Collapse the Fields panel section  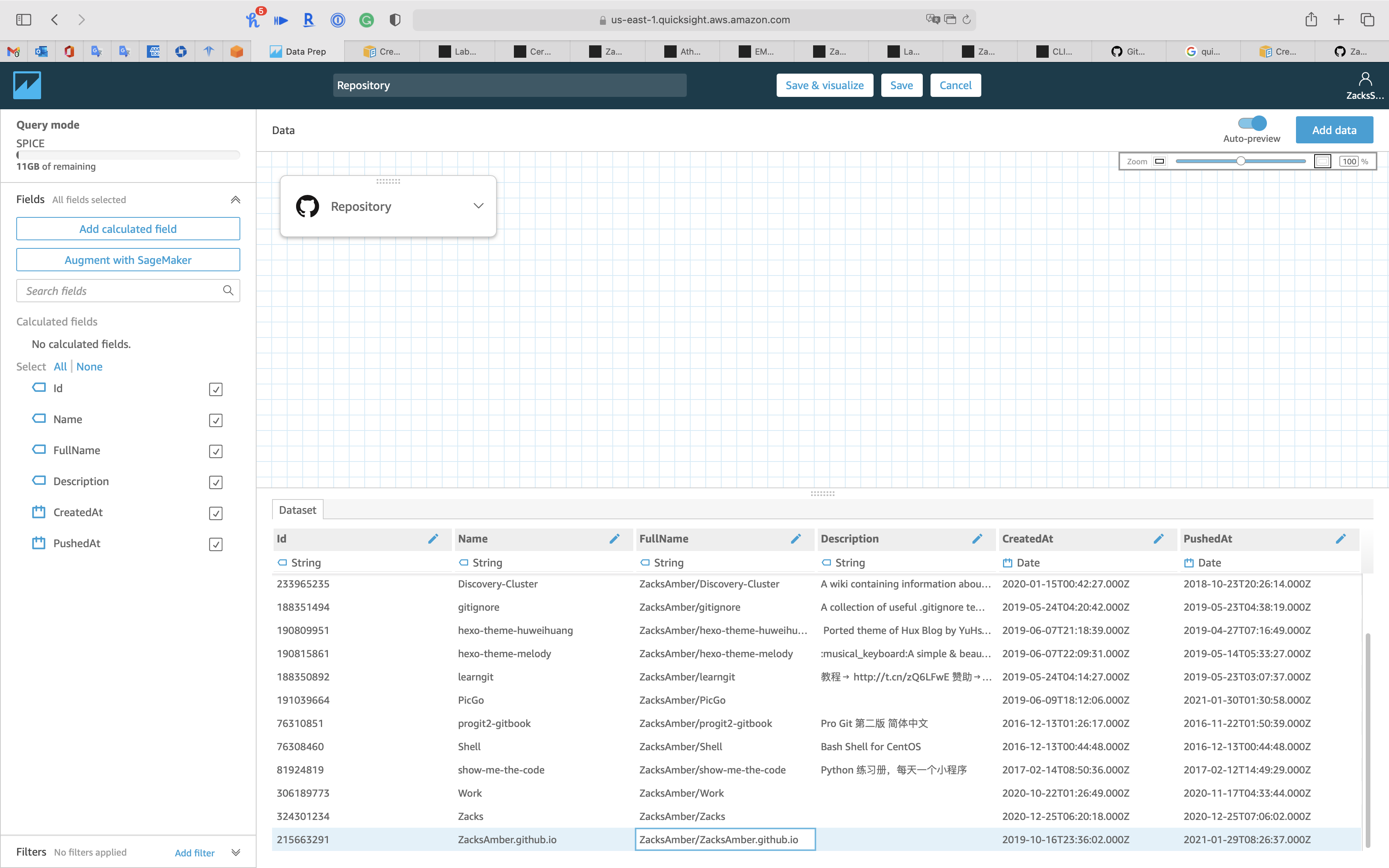point(235,200)
